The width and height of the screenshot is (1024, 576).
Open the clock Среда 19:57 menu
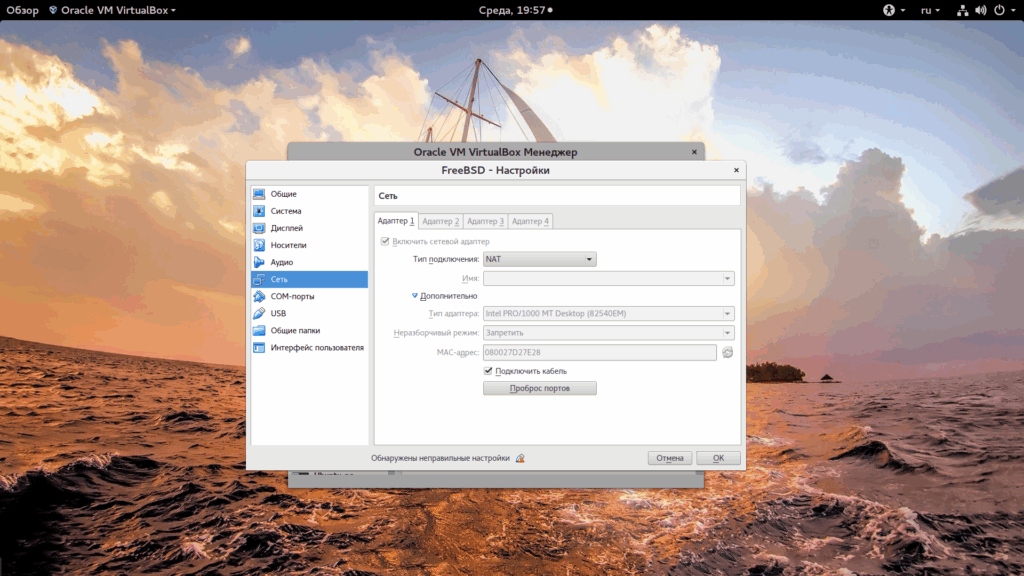(x=515, y=10)
